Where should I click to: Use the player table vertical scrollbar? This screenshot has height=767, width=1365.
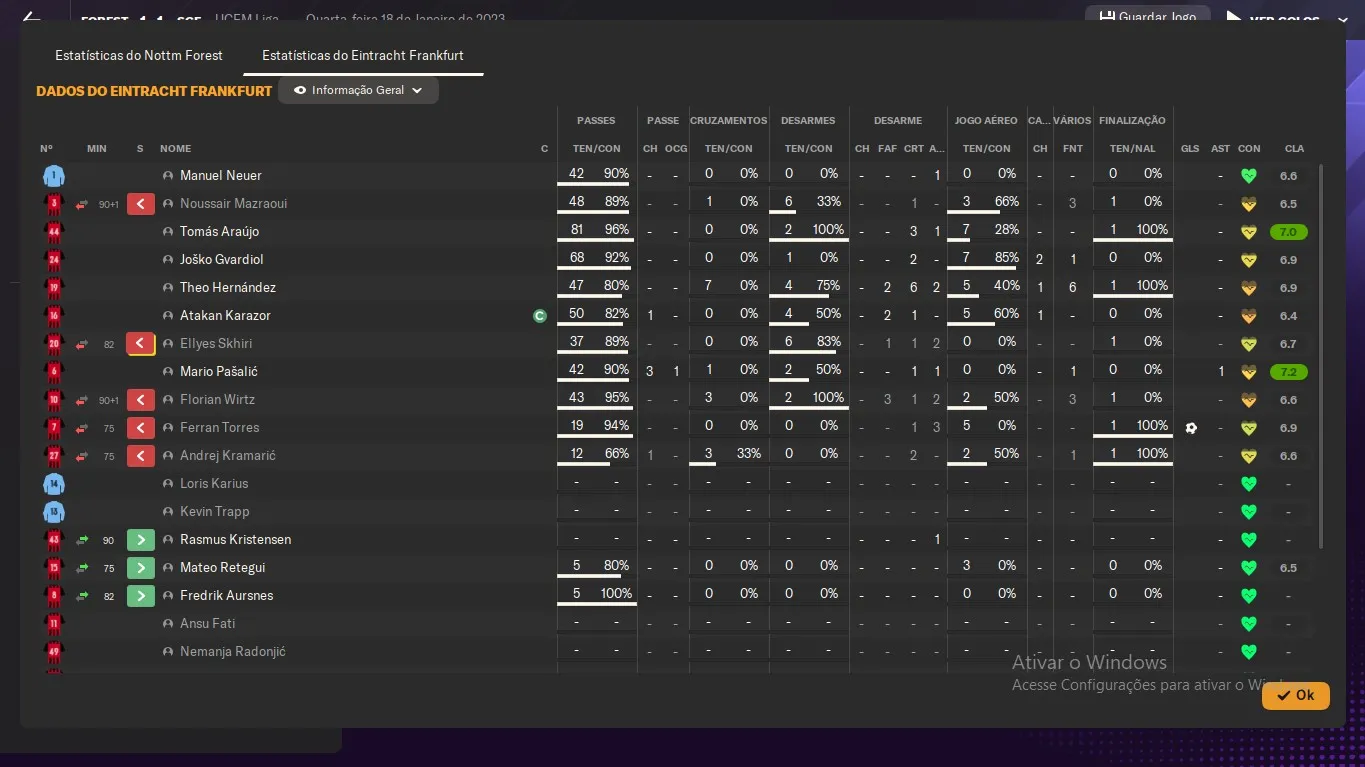[x=1321, y=356]
